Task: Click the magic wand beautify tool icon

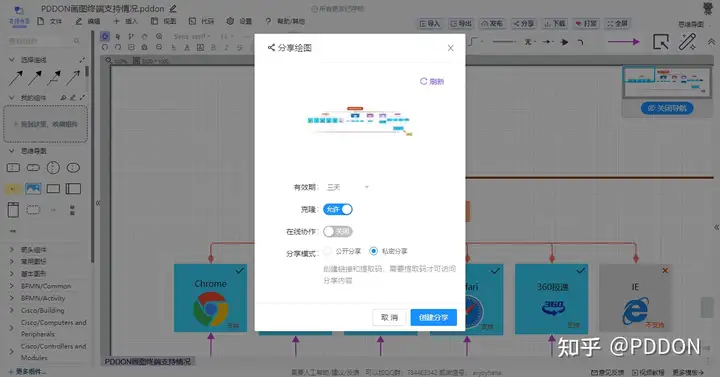Action: tap(687, 42)
